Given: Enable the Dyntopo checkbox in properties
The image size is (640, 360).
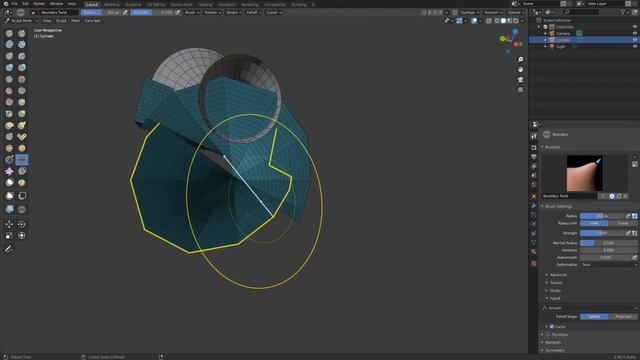Looking at the screenshot, I should pos(548,334).
